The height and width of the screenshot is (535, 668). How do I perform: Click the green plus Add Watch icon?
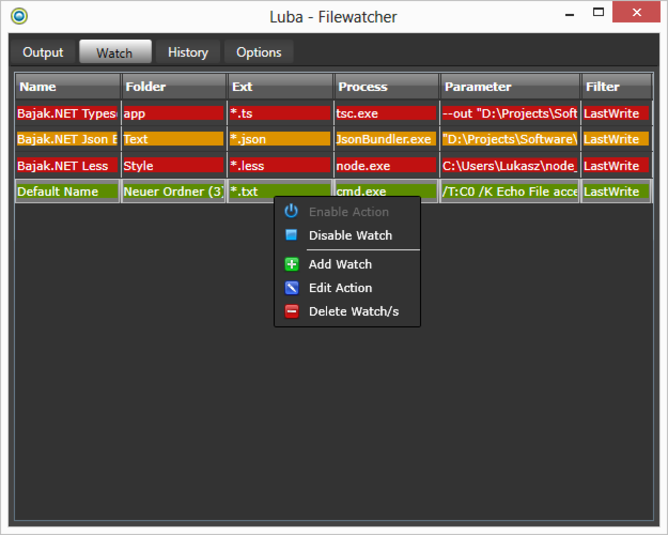(x=291, y=264)
